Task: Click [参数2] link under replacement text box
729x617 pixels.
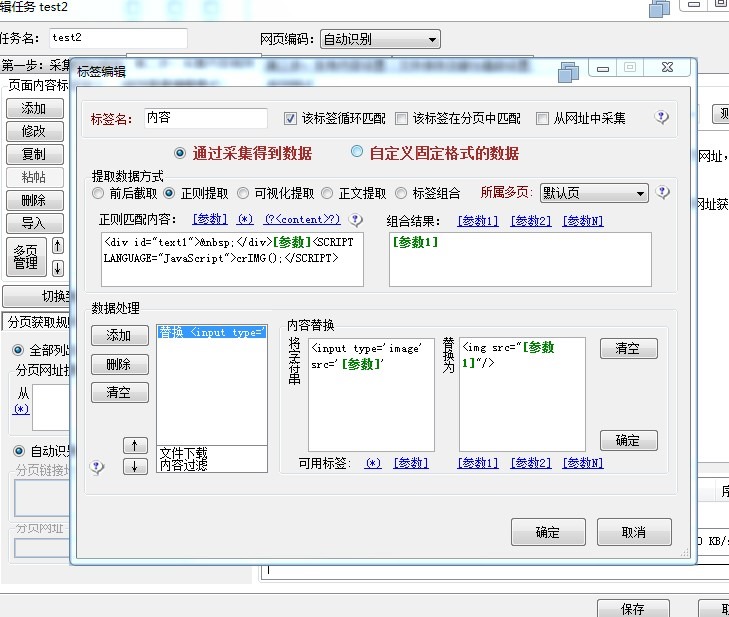Action: coord(530,463)
